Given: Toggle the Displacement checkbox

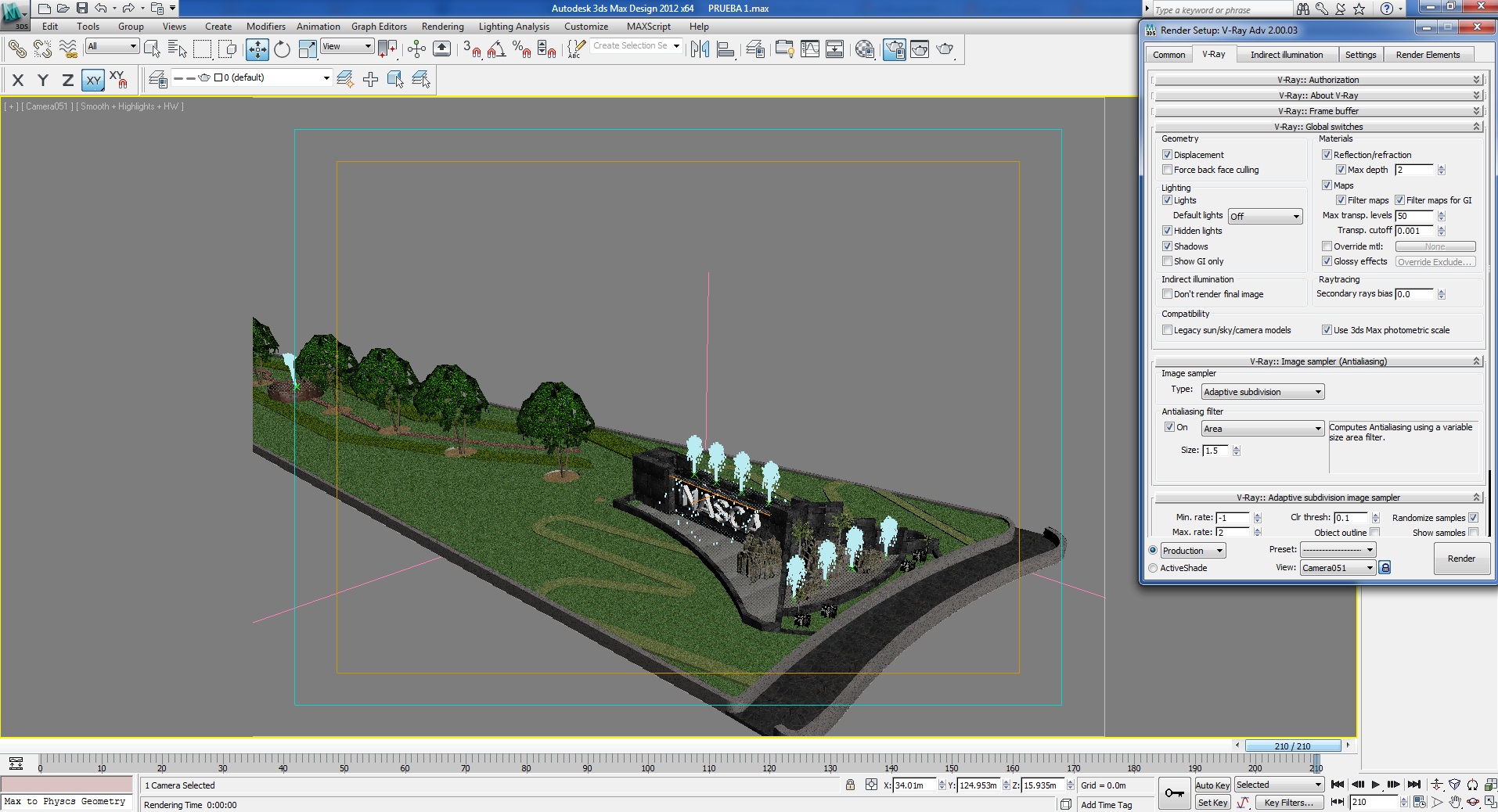Looking at the screenshot, I should 1167,155.
